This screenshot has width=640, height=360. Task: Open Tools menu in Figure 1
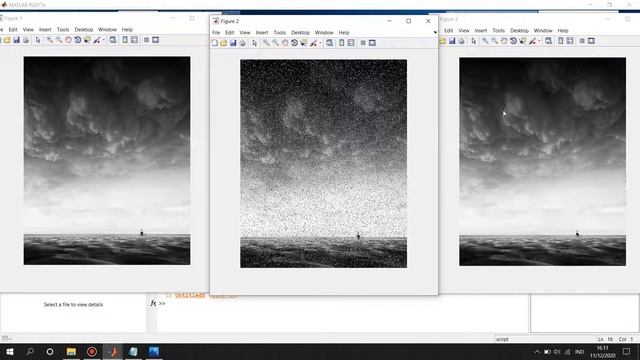[63, 30]
